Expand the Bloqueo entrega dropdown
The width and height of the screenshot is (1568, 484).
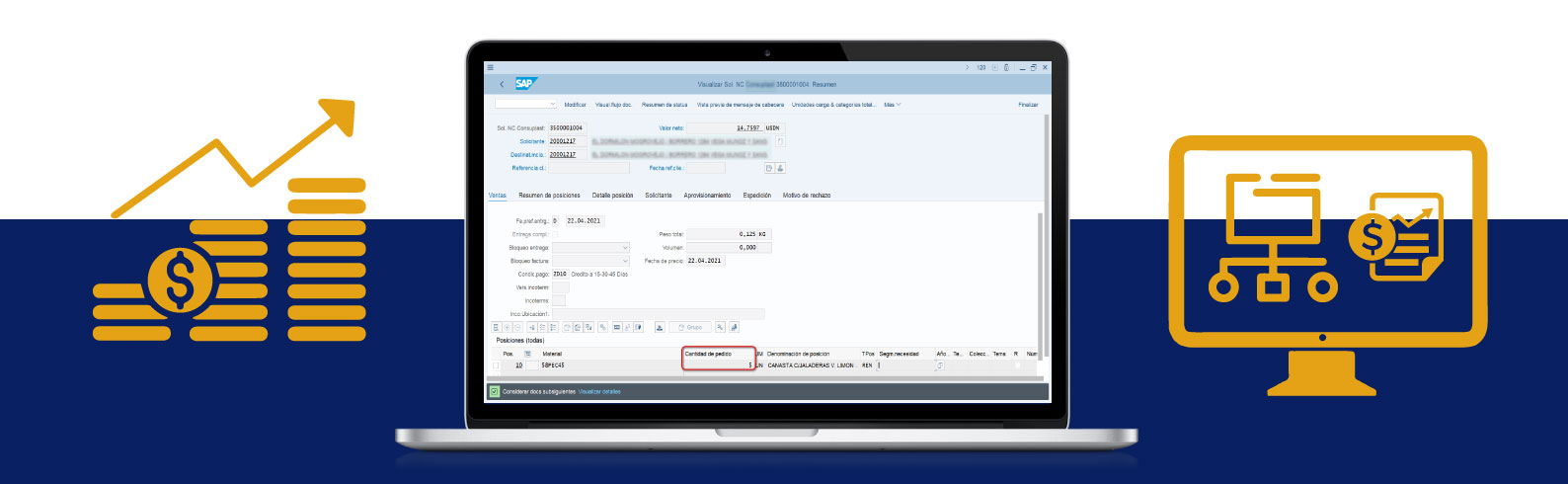tap(624, 248)
